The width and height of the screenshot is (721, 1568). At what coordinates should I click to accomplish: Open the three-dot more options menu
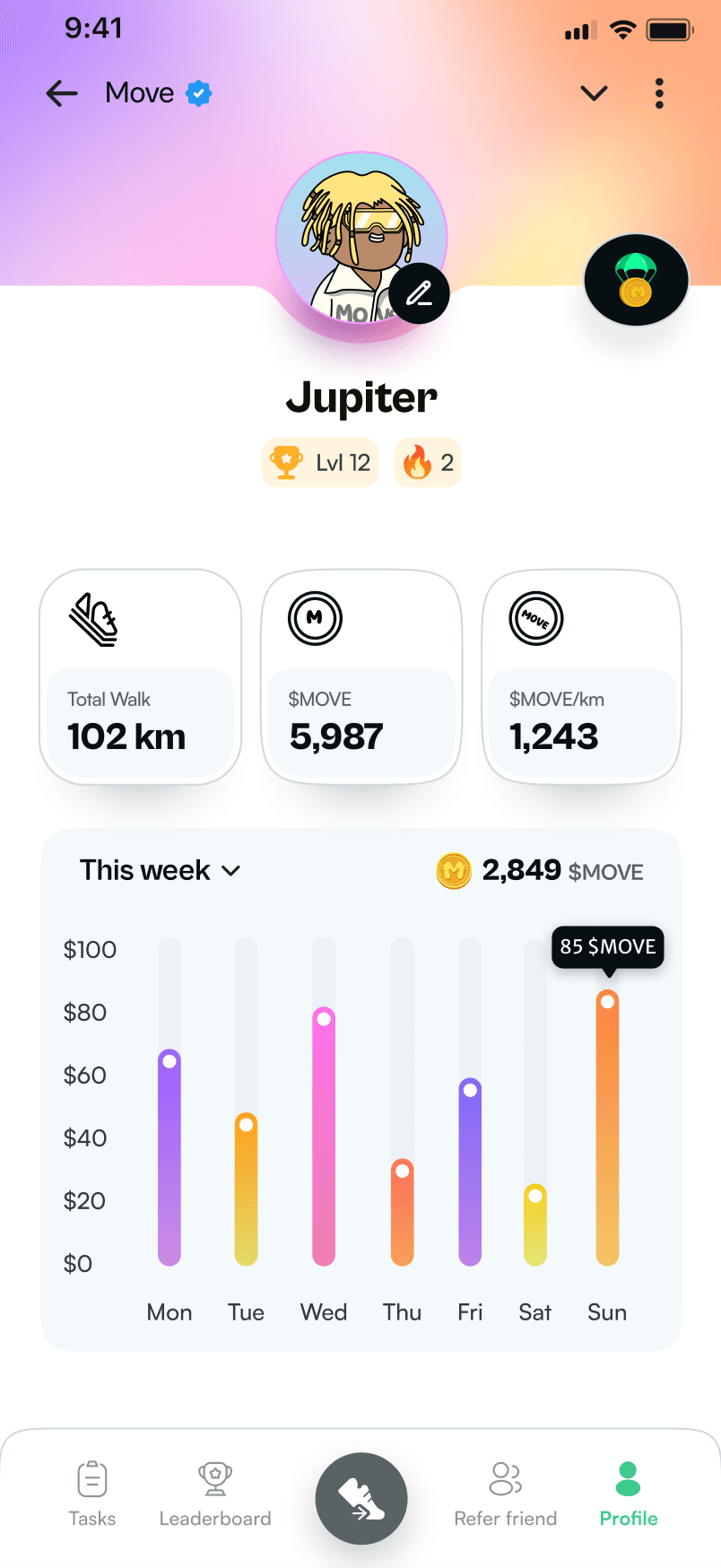pos(659,93)
